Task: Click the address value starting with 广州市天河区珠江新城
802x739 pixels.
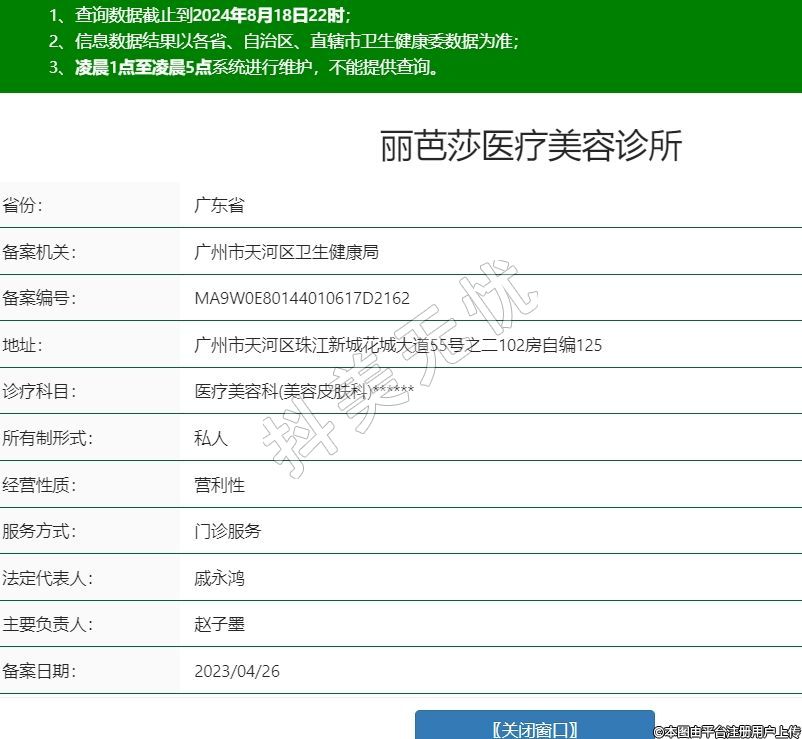Action: [398, 345]
